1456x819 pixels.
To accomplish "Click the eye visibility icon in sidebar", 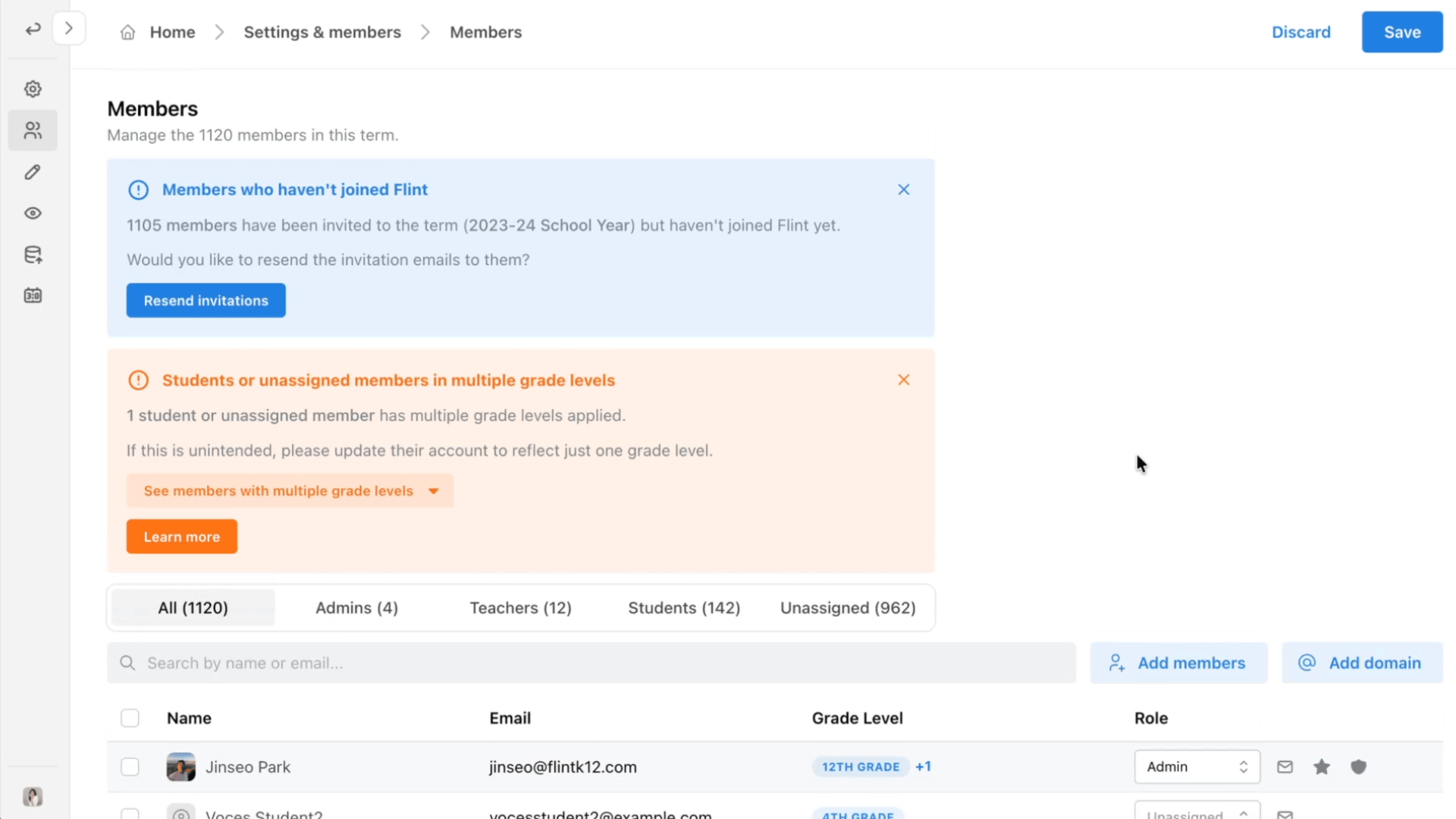I will tap(33, 213).
